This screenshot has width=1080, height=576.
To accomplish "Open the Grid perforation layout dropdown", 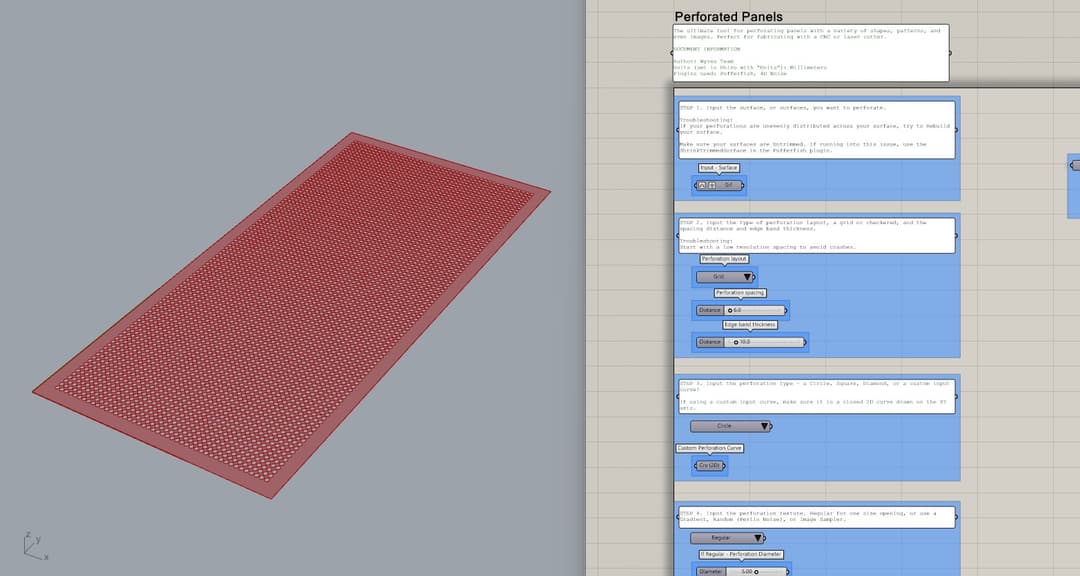I will pyautogui.click(x=720, y=276).
